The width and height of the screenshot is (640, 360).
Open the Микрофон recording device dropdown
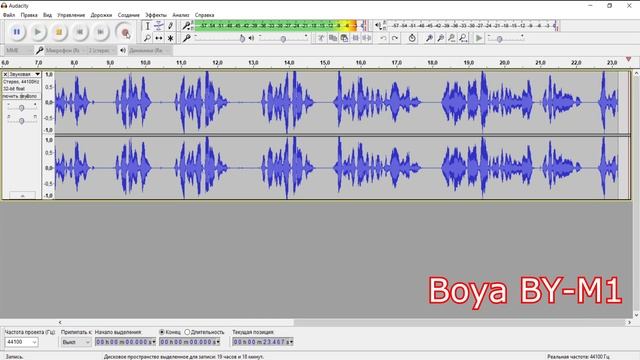65,50
